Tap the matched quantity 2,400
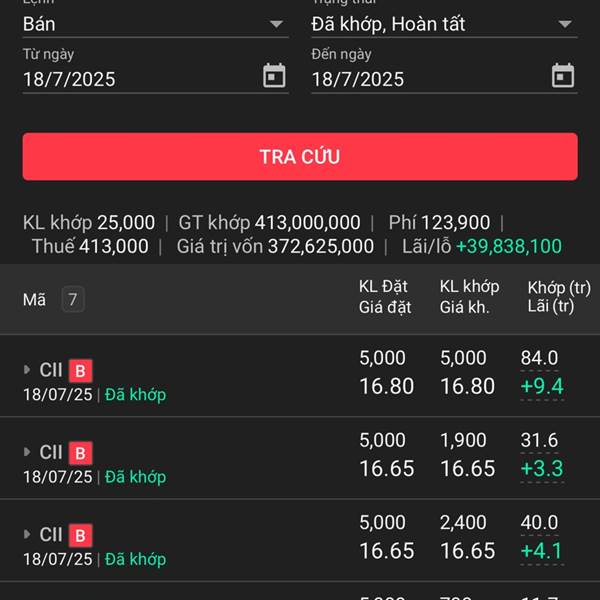Viewport: 600px width, 600px height. click(463, 522)
